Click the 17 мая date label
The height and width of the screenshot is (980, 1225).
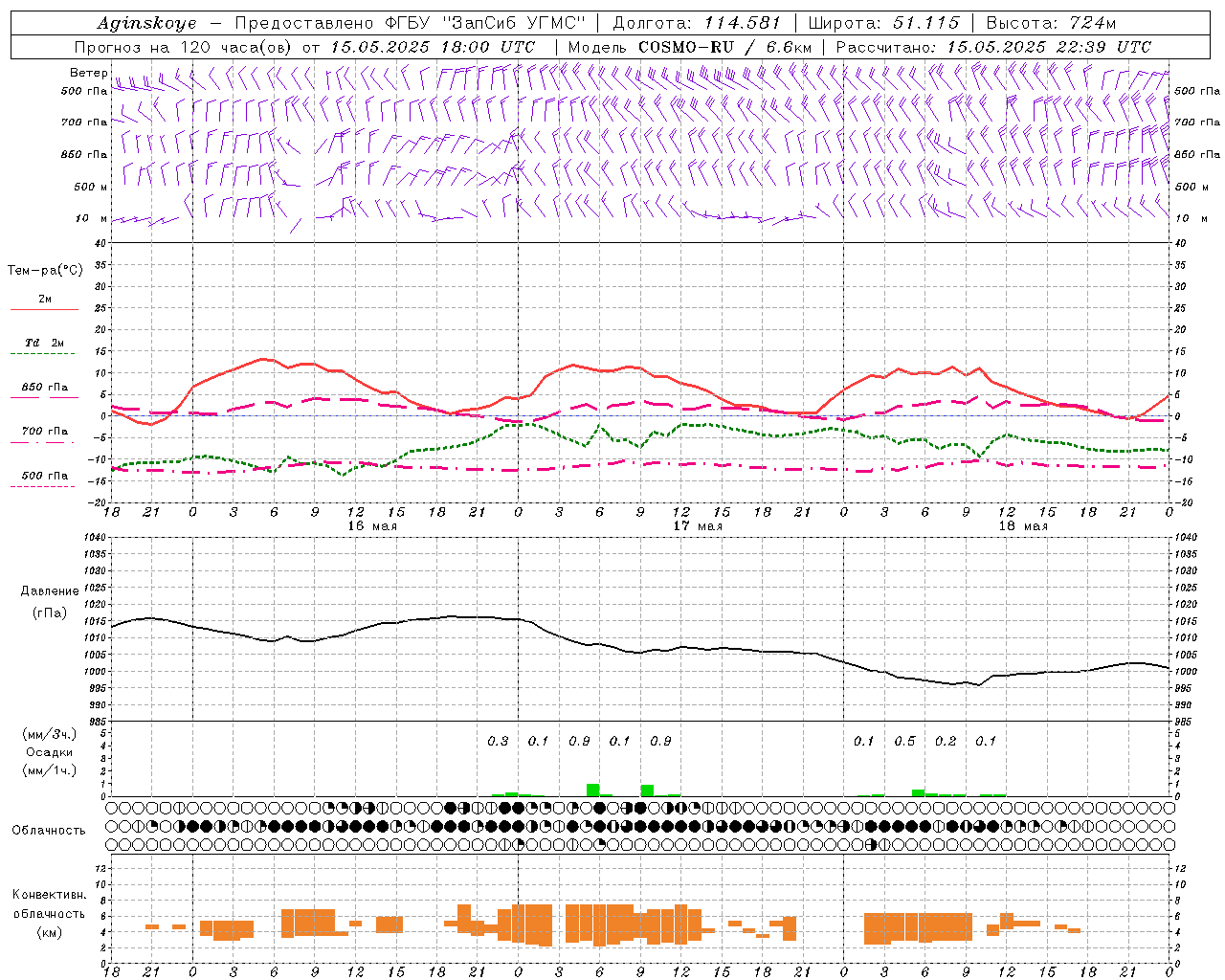(x=698, y=526)
